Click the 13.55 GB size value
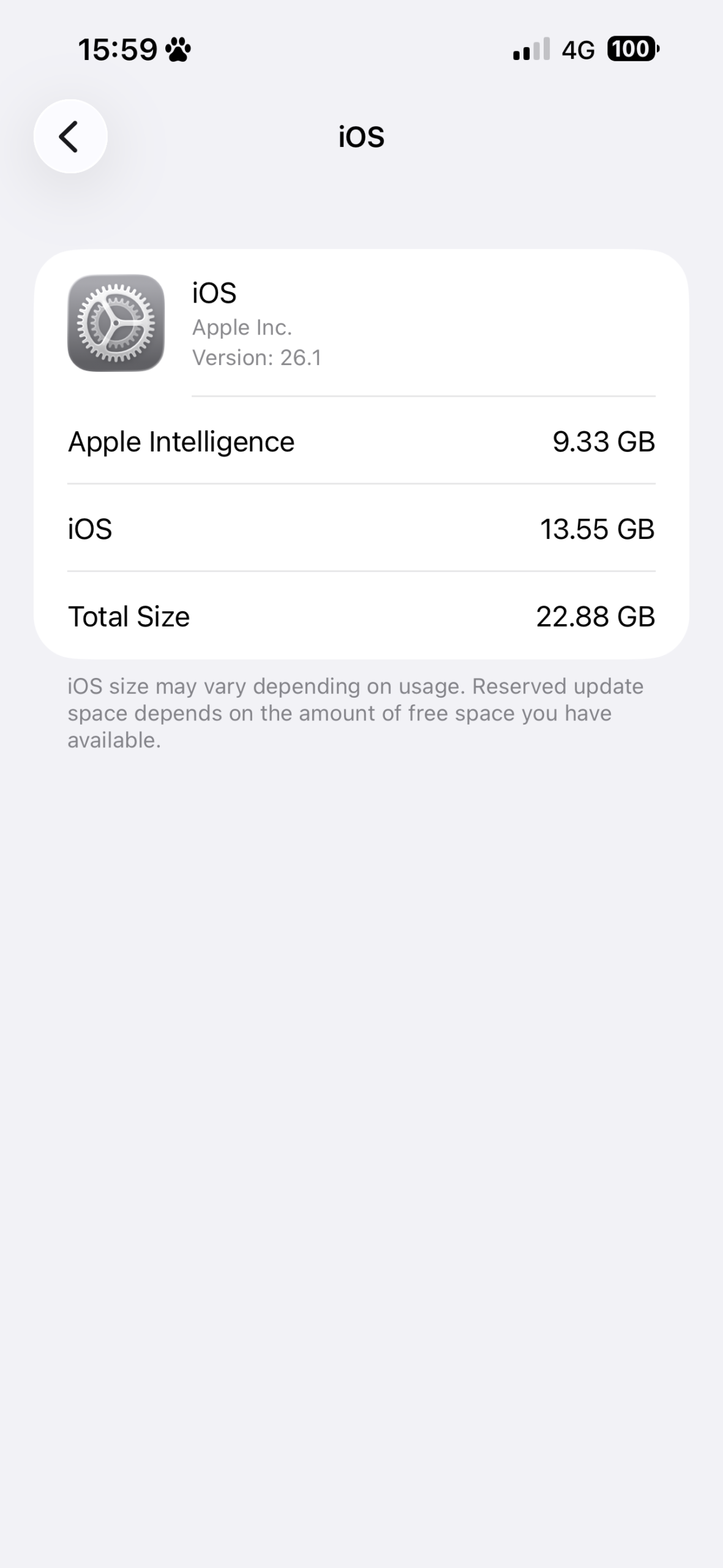The image size is (723, 1568). pyautogui.click(x=597, y=529)
